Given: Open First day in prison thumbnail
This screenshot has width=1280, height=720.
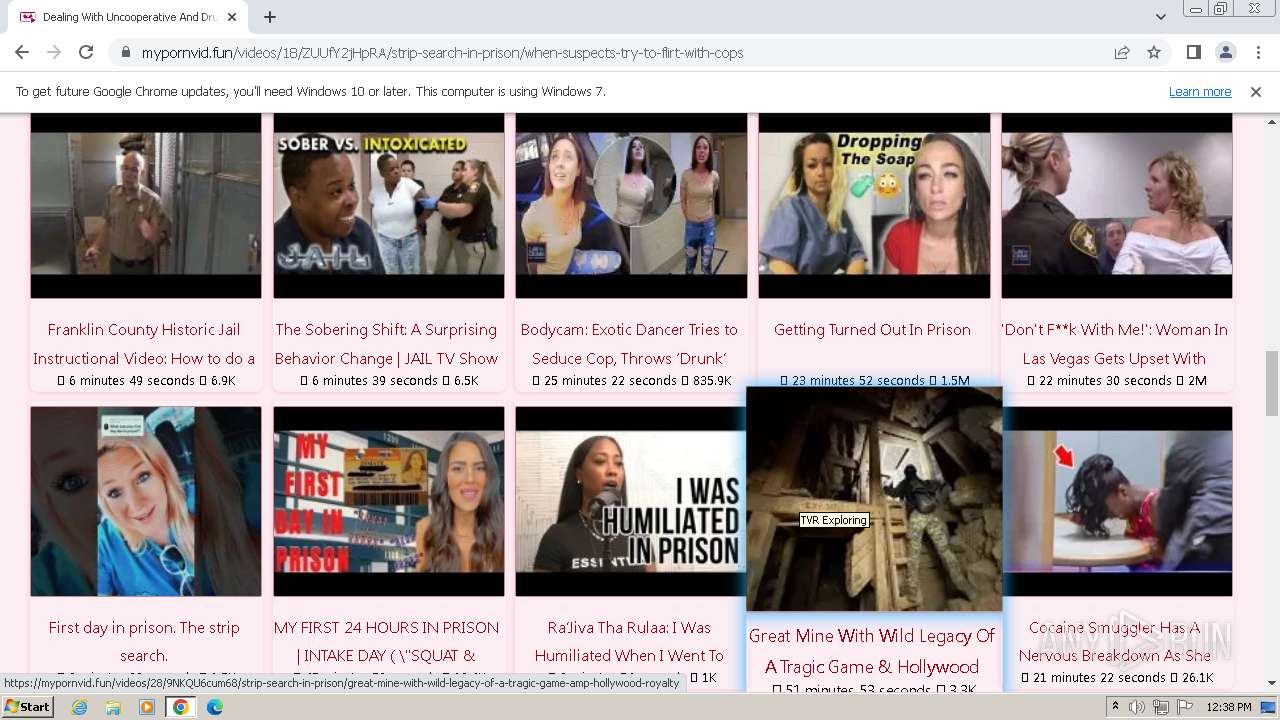Looking at the screenshot, I should point(146,501).
